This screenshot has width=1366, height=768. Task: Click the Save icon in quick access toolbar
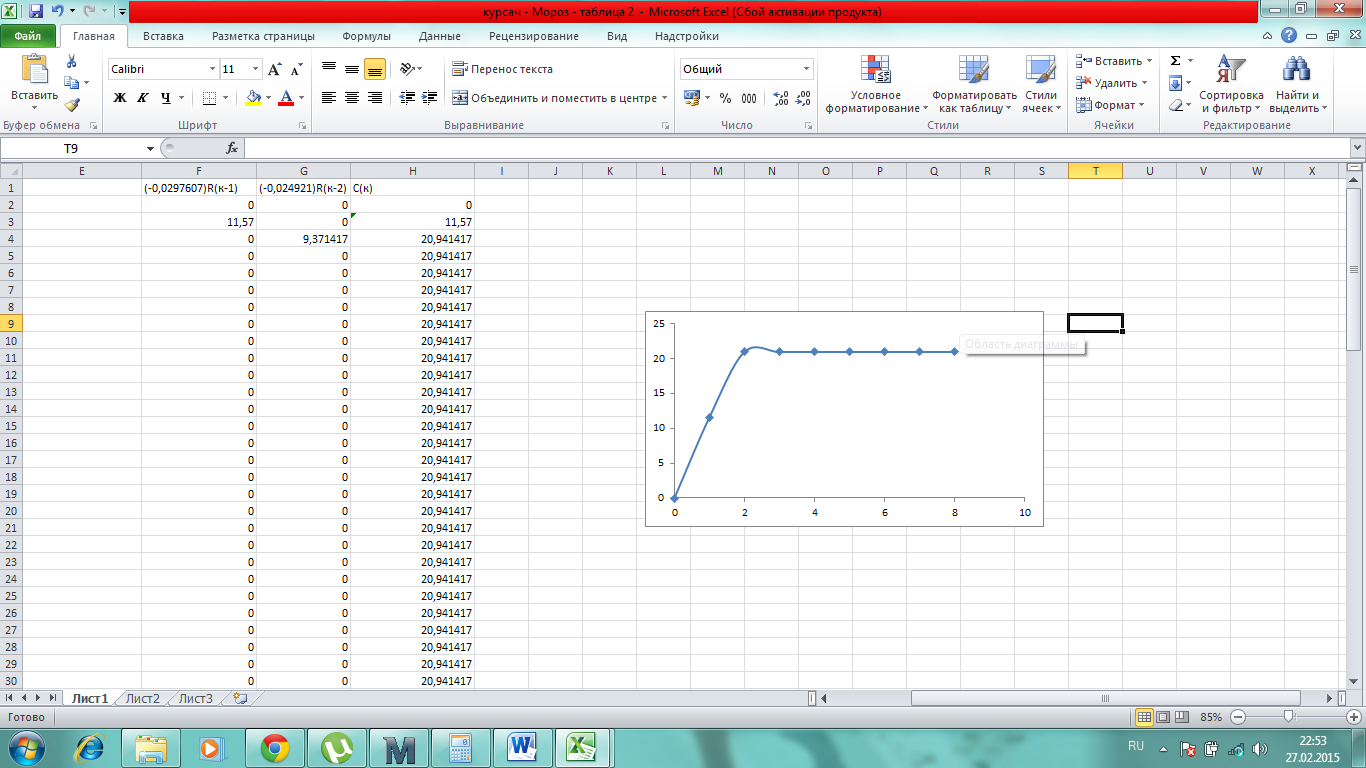(x=36, y=11)
